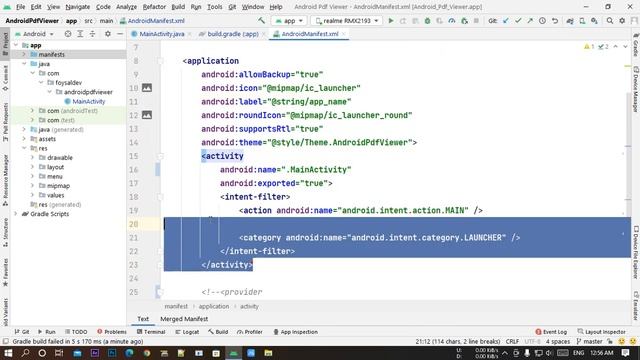Open App Inspection tool window
This screenshot has height=360, width=640.
click(x=295, y=332)
